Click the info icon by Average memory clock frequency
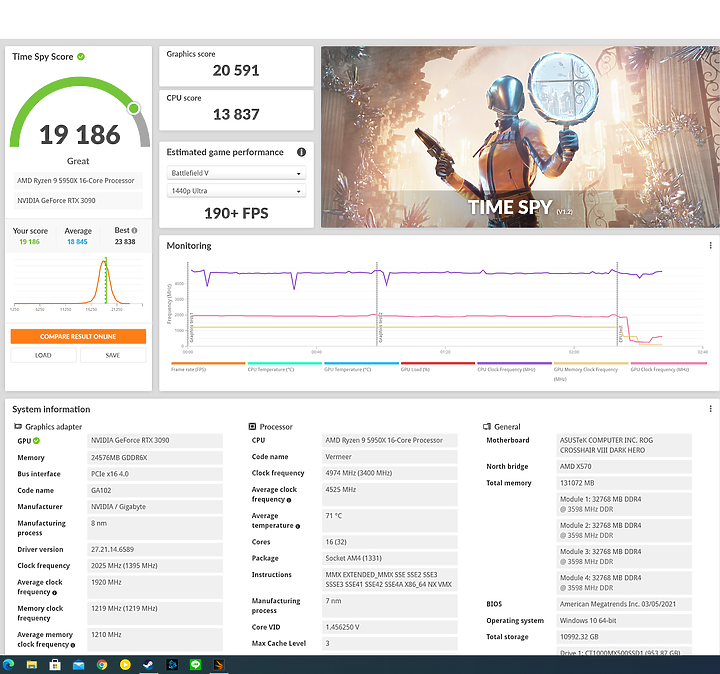The height and width of the screenshot is (674, 720). tap(73, 645)
